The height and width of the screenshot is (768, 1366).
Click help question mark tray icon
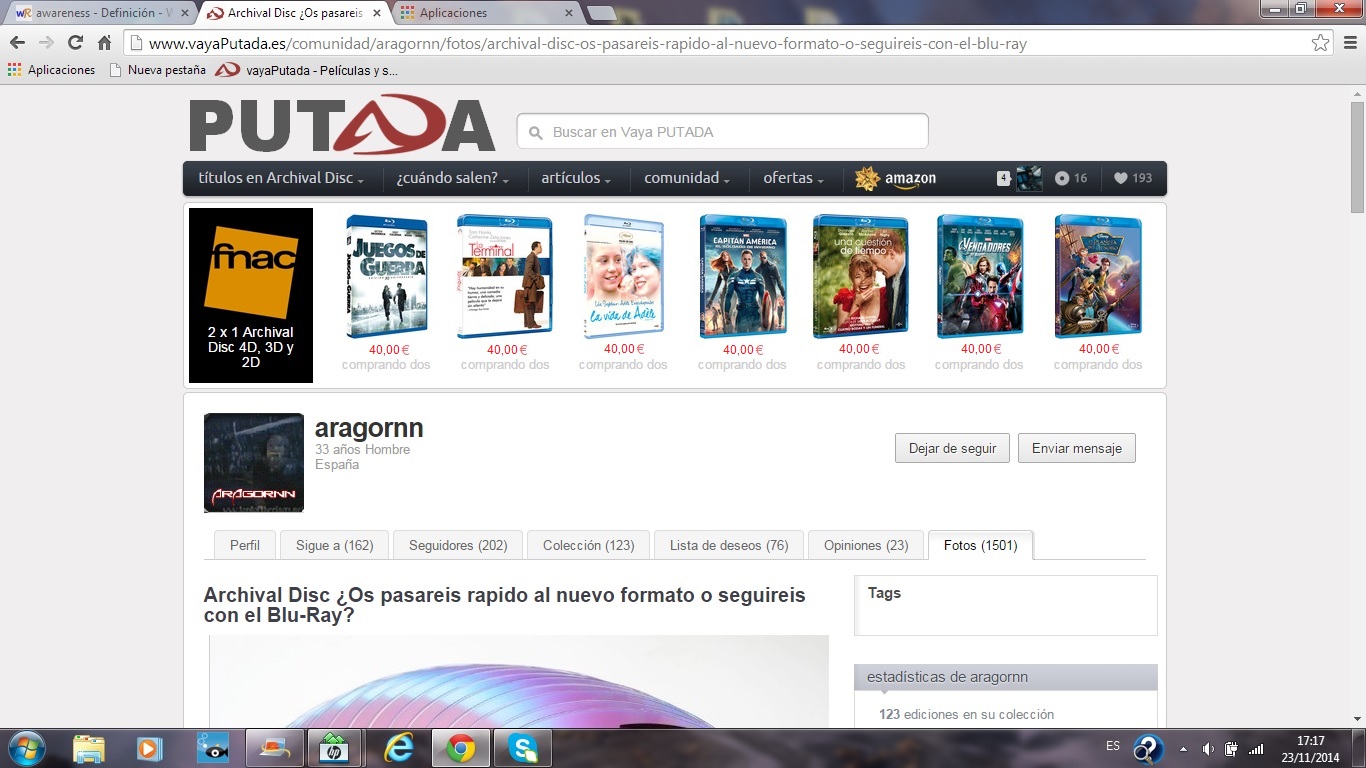pyautogui.click(x=1148, y=749)
